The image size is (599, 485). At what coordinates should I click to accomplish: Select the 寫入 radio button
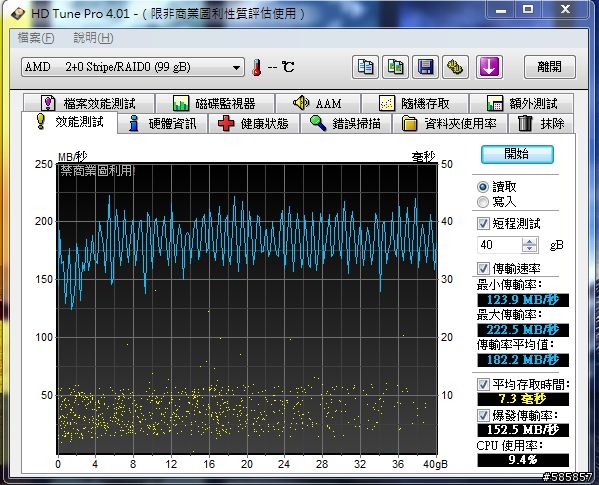point(483,202)
